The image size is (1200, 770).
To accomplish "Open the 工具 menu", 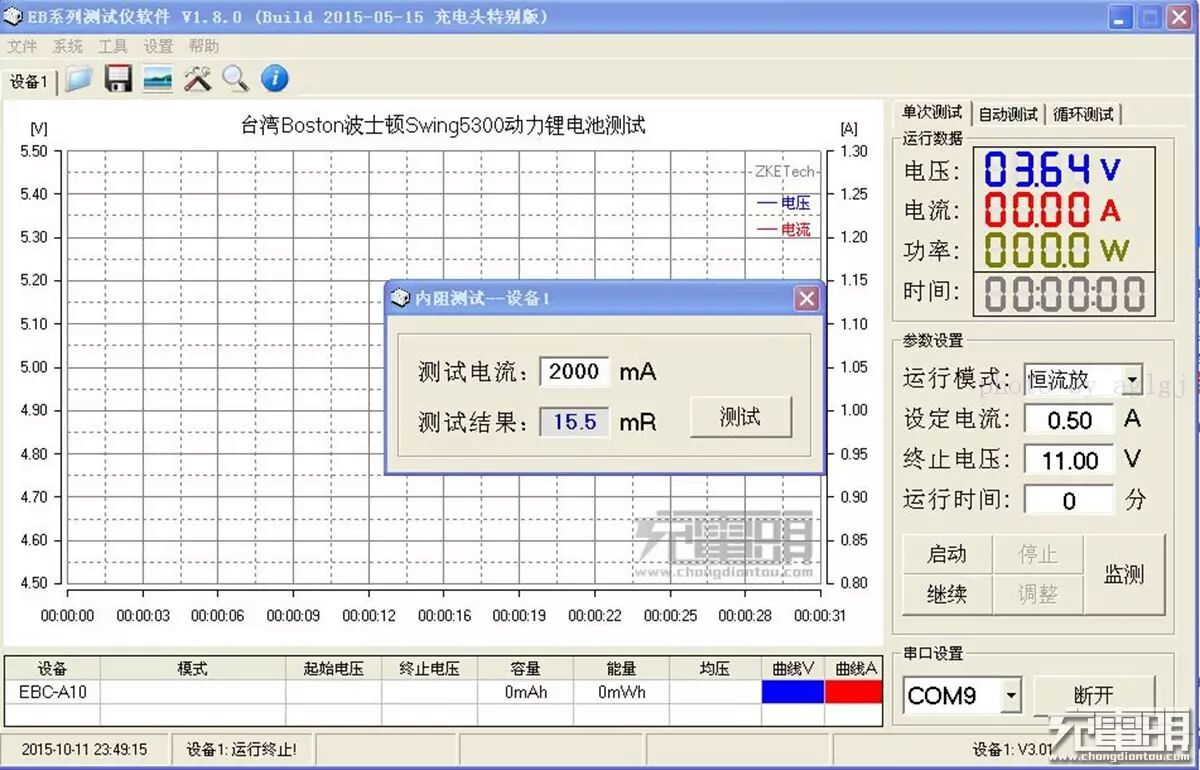I will tap(112, 46).
